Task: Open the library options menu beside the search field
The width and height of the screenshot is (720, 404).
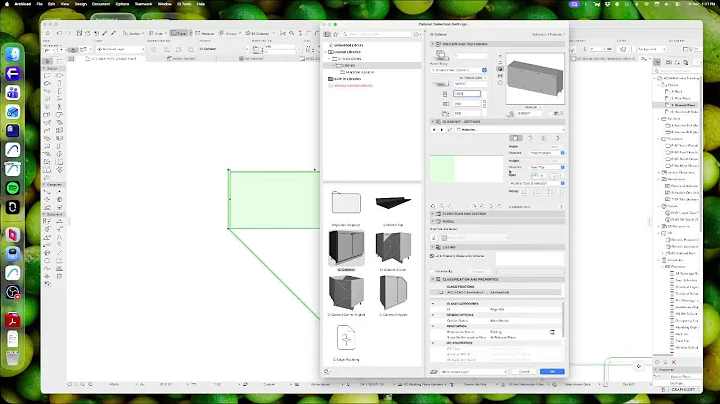Action: coord(417,34)
